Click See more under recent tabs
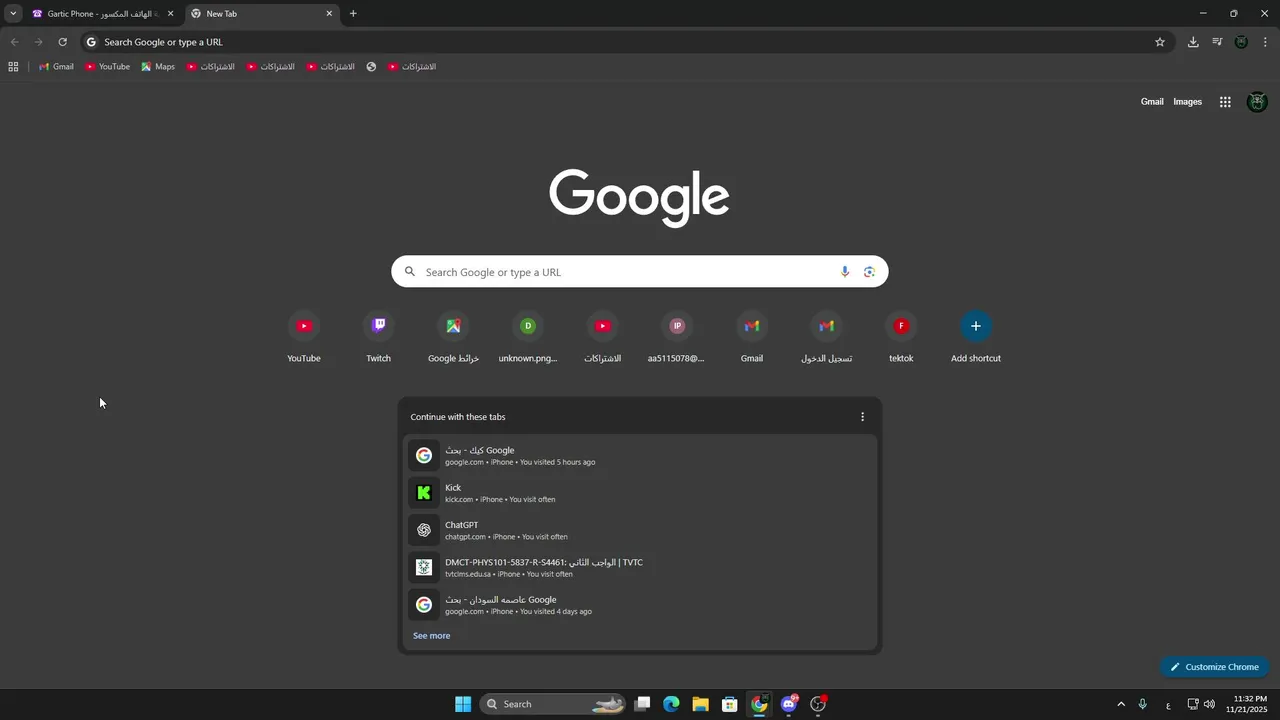The width and height of the screenshot is (1280, 720). (x=431, y=636)
